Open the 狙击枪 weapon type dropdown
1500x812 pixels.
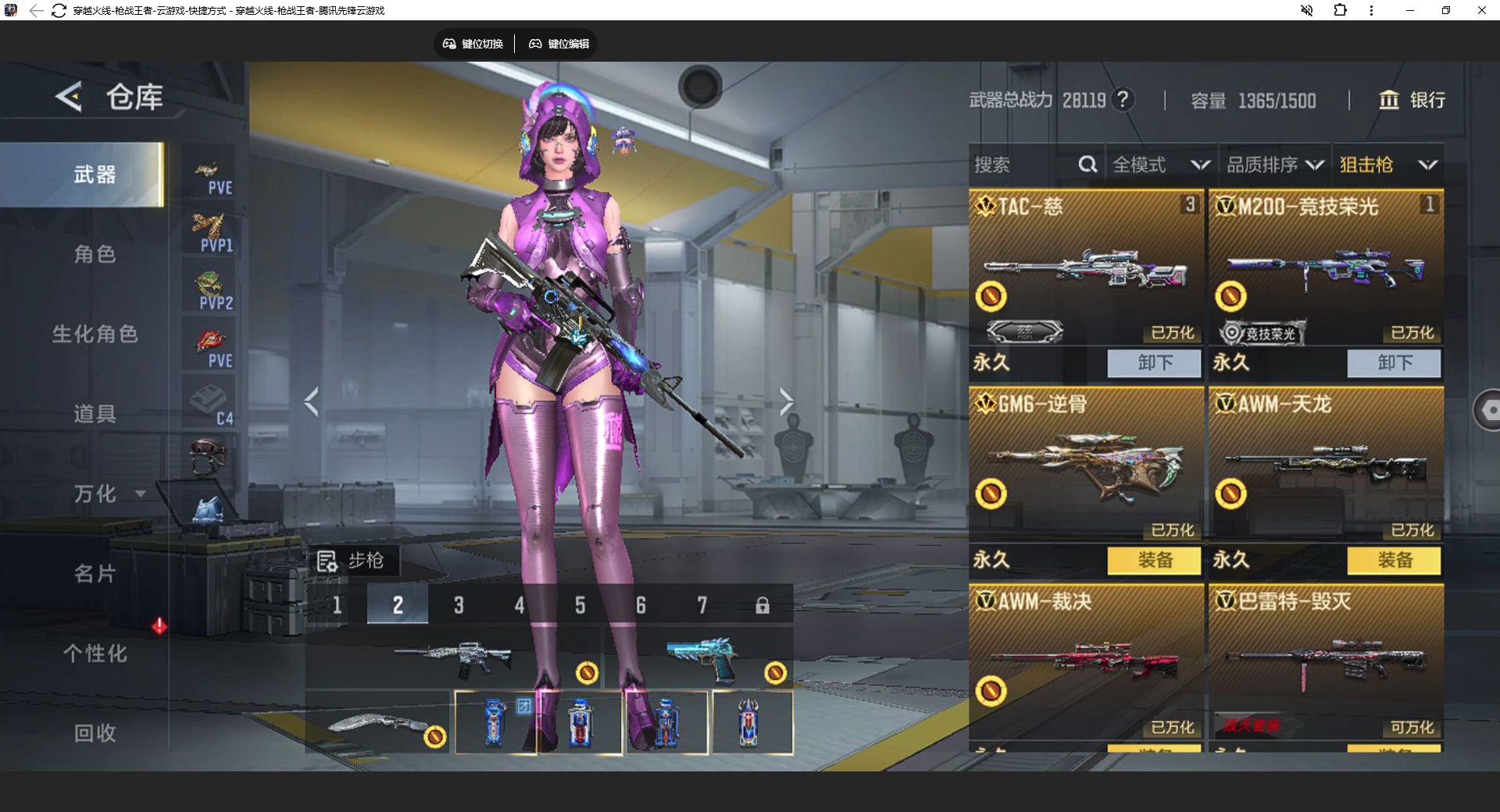point(1387,165)
